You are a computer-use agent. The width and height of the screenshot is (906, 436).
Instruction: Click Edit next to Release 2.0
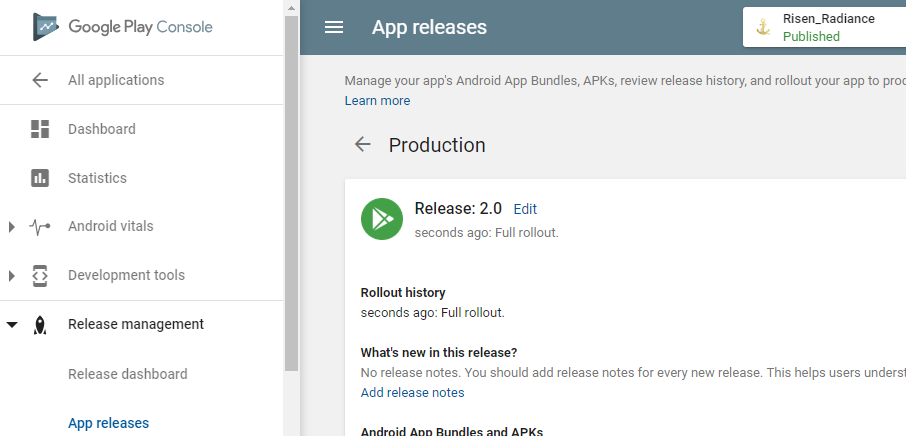[525, 209]
